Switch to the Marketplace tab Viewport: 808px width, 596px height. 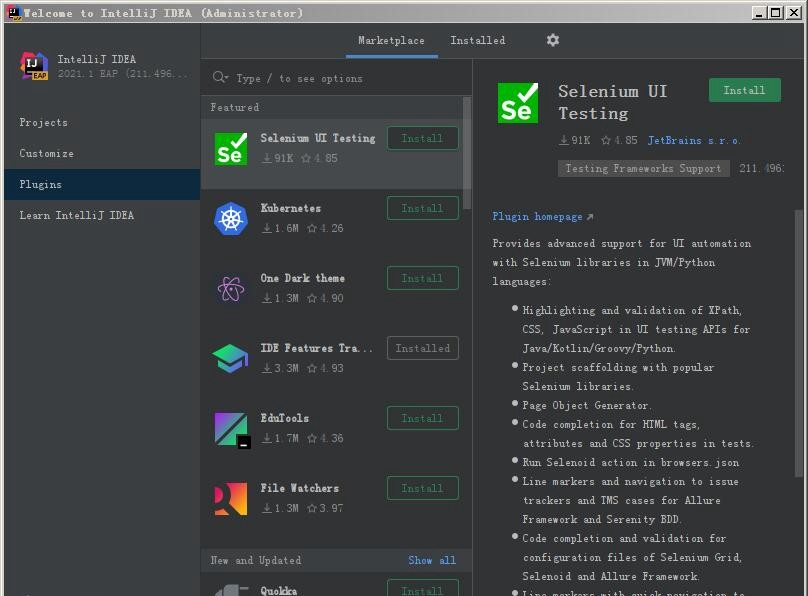point(392,40)
